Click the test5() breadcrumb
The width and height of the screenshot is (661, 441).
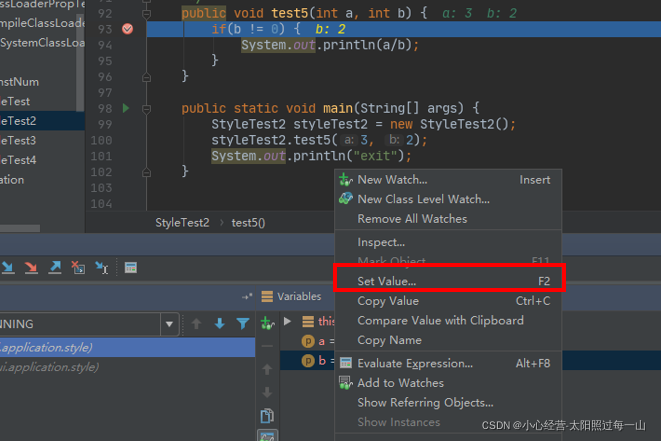248,223
